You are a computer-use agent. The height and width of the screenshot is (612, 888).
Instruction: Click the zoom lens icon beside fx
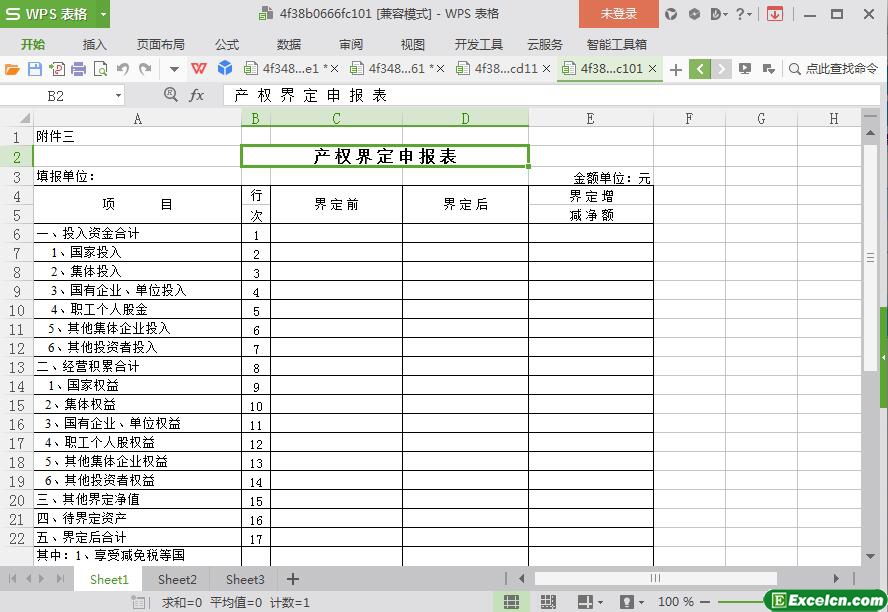point(170,95)
